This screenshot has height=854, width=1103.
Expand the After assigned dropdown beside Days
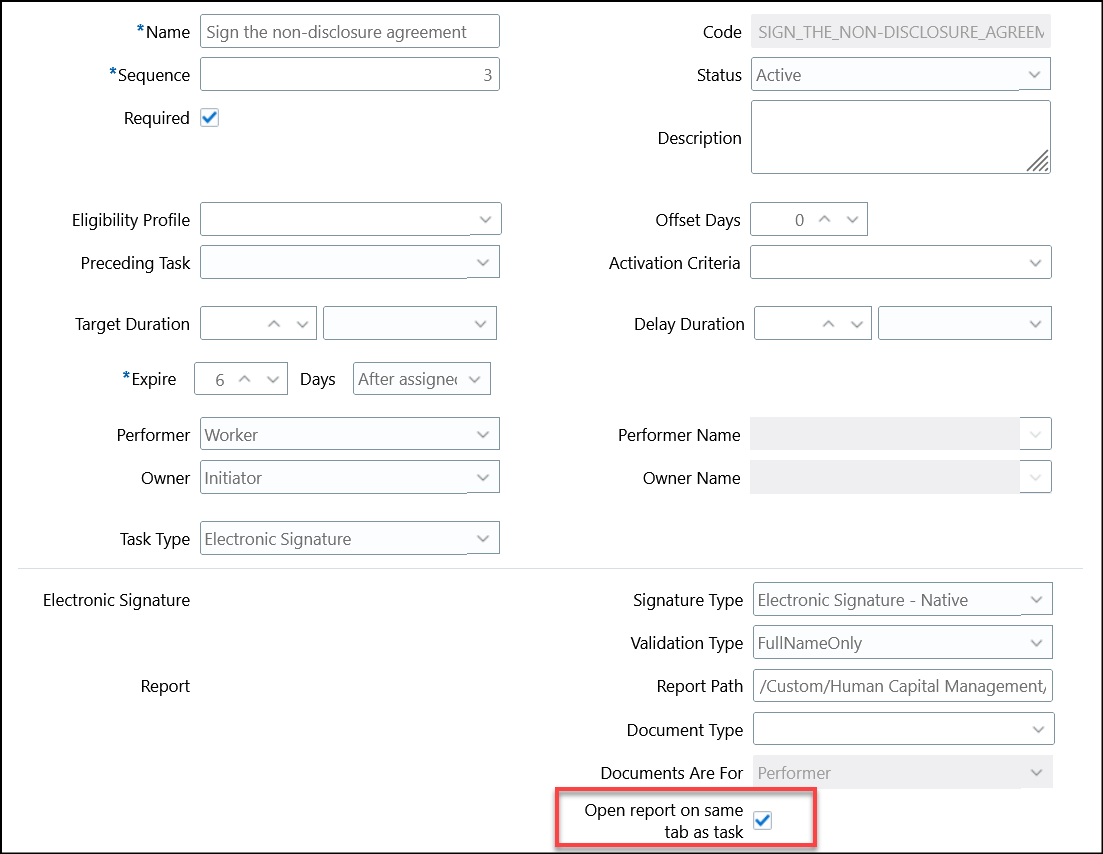(x=476, y=378)
